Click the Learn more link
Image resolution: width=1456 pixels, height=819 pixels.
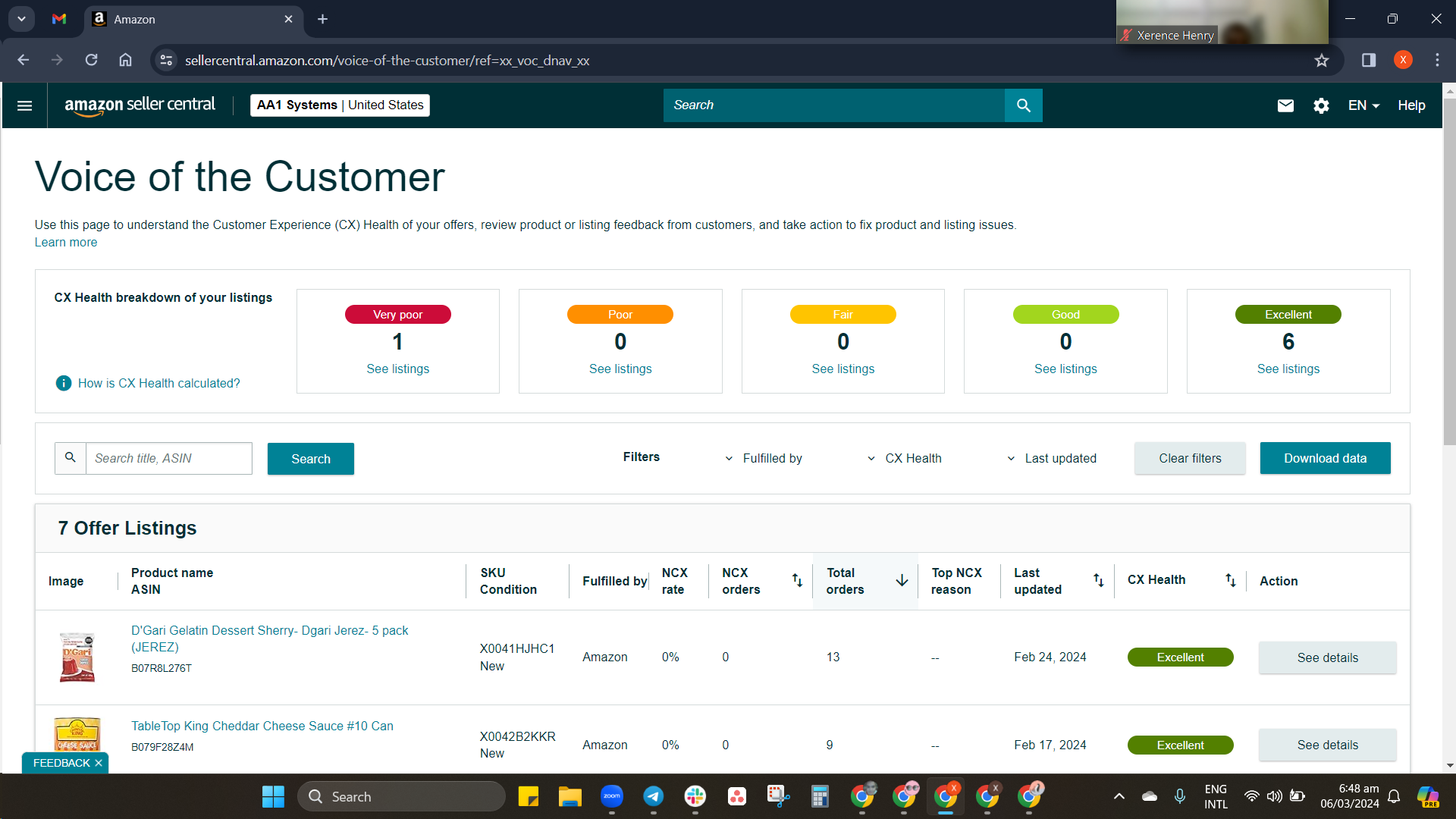(66, 243)
